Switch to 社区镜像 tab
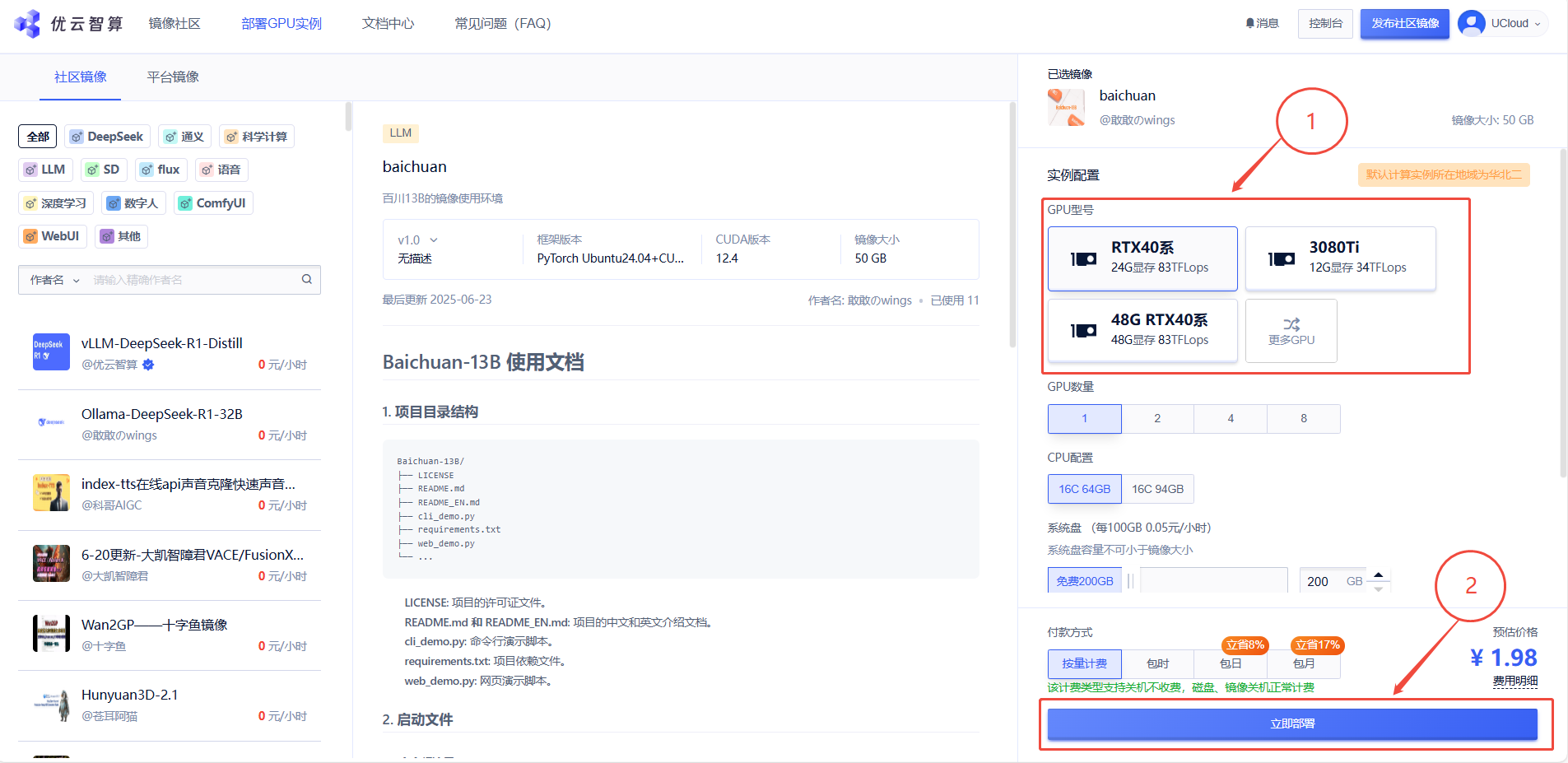Image resolution: width=1568 pixels, height=763 pixels. pyautogui.click(x=81, y=77)
